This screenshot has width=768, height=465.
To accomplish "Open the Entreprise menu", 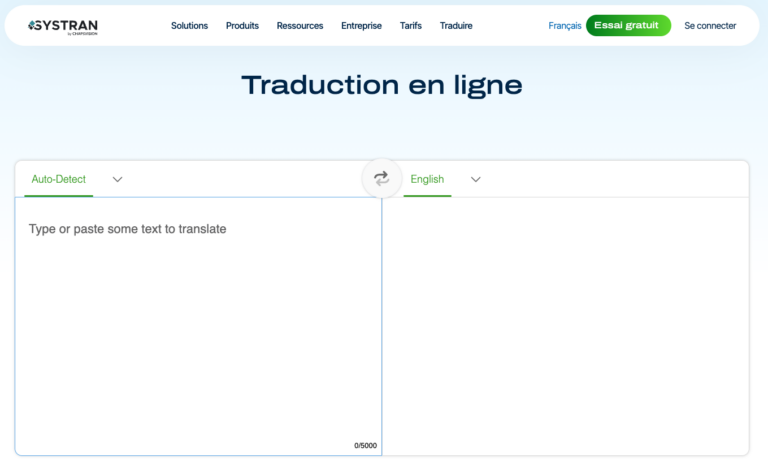I will click(x=361, y=26).
